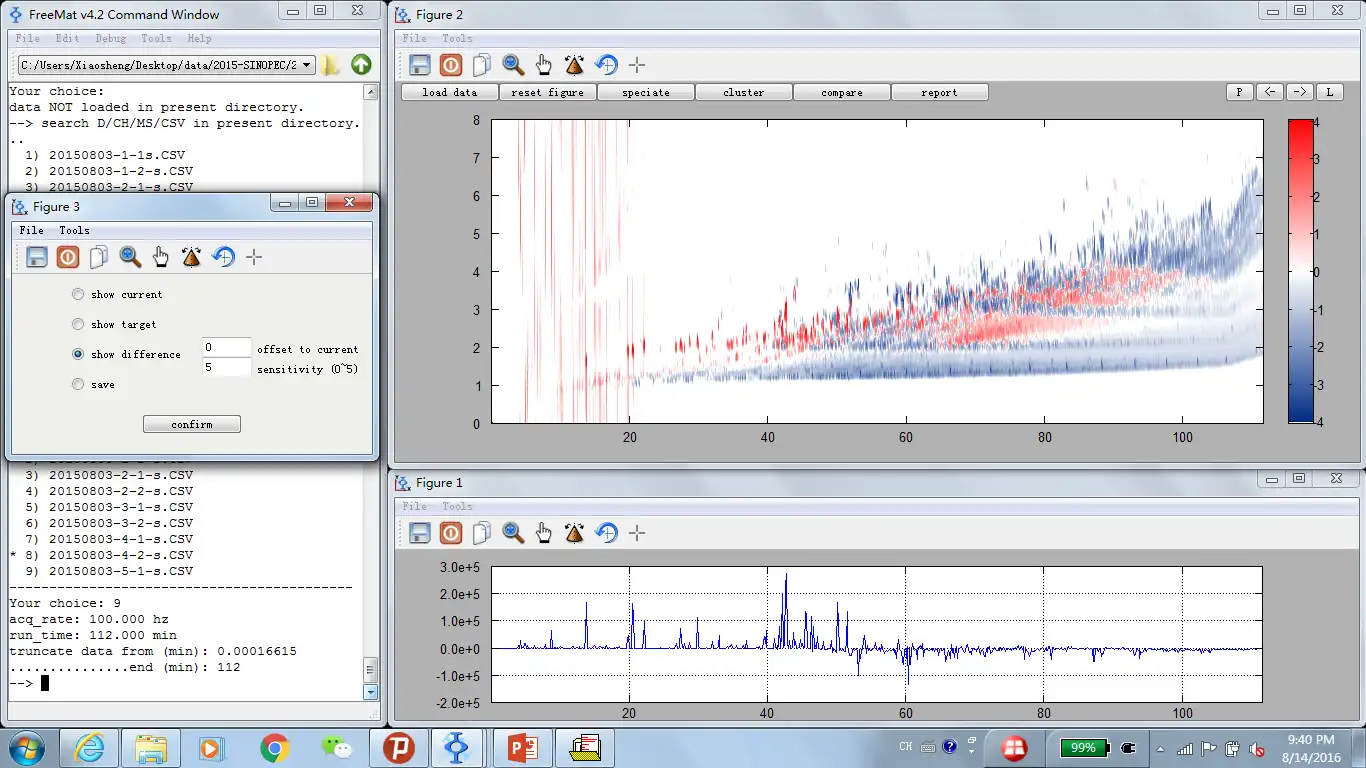Select the 'show difference' radio button
This screenshot has height=768, width=1366.
(x=78, y=354)
